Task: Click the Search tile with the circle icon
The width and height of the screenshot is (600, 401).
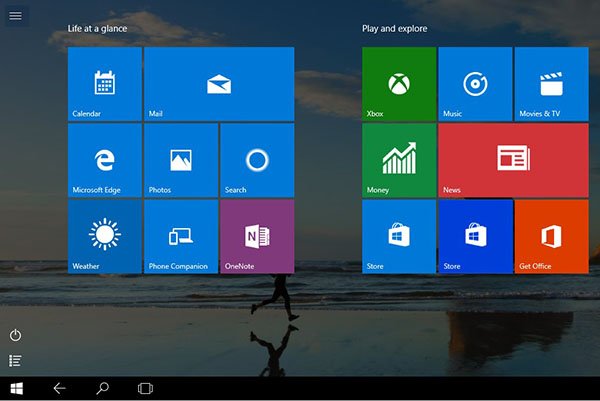Action: [x=256, y=160]
